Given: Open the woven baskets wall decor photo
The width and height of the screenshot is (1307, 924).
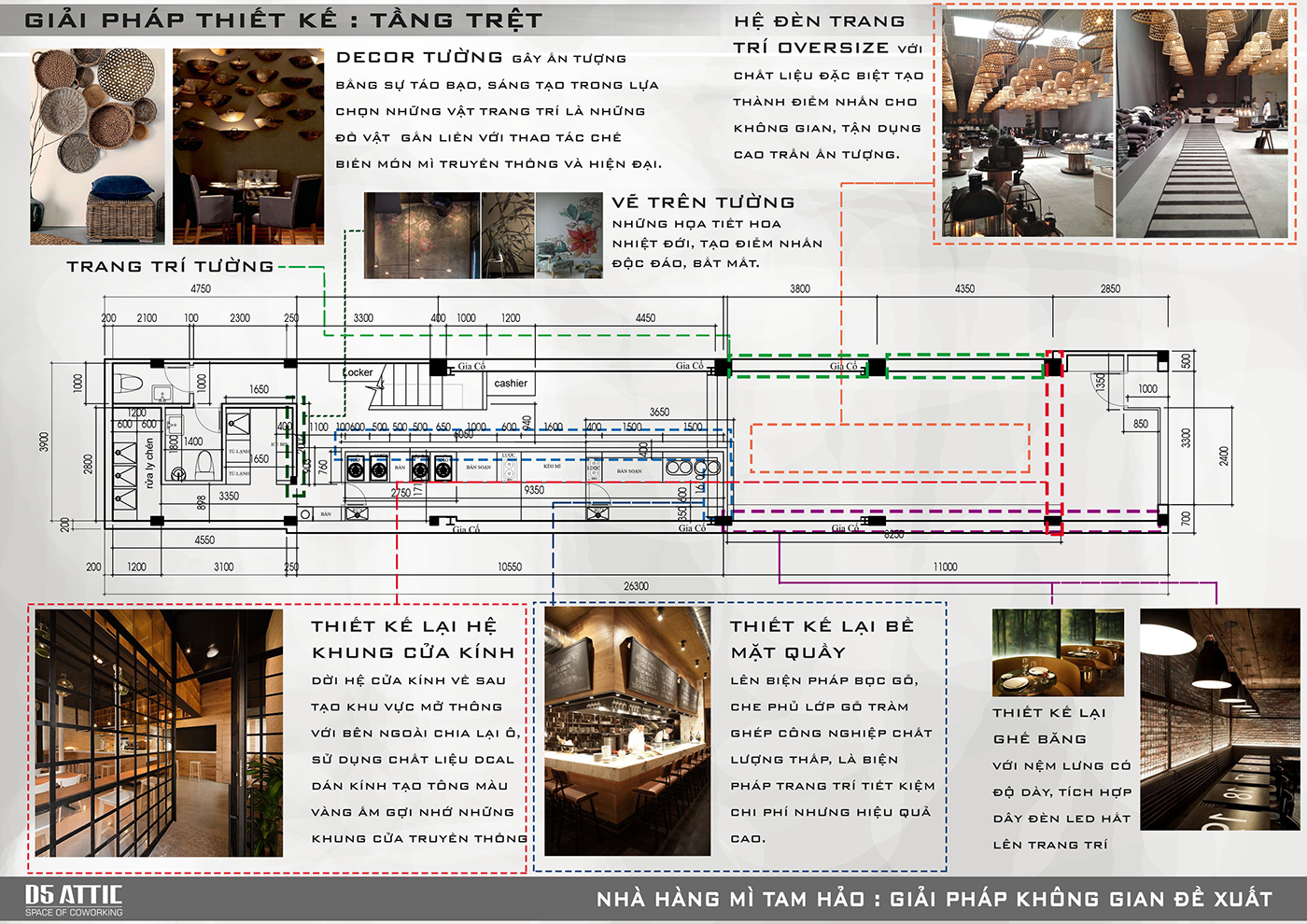Looking at the screenshot, I should pos(97,147).
